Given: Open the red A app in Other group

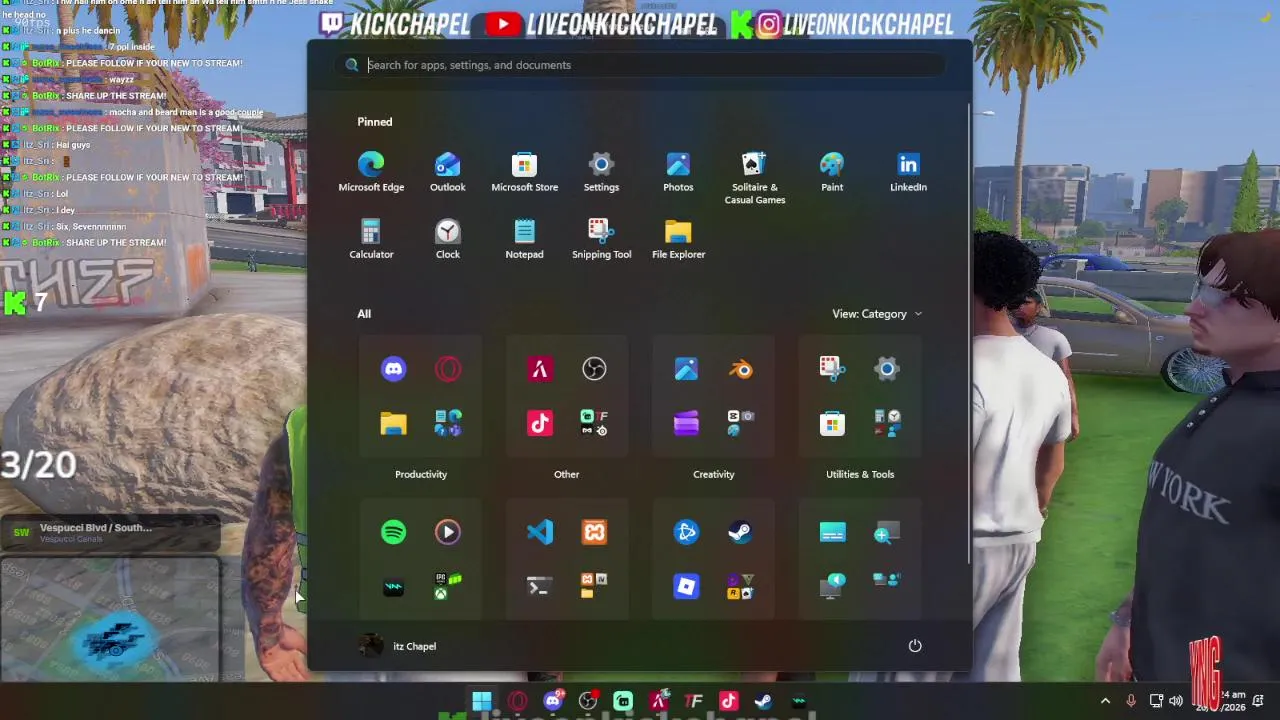Looking at the screenshot, I should pyautogui.click(x=540, y=369).
